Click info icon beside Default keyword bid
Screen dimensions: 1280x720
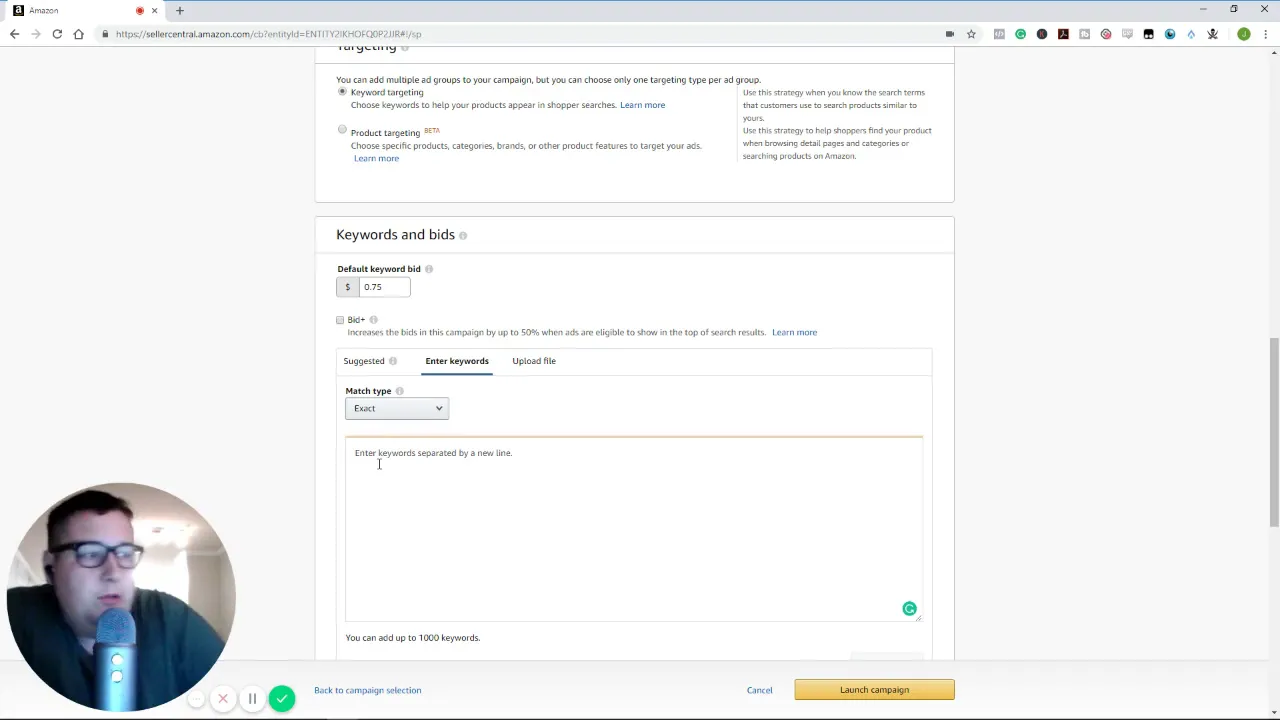pyautogui.click(x=429, y=269)
